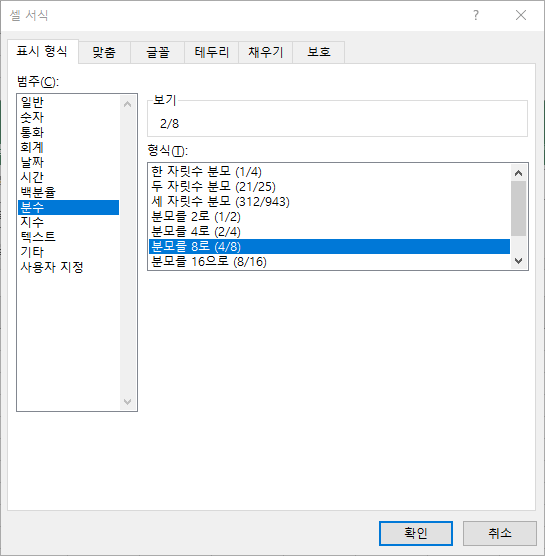Pick the 백분율 category
545x556 pixels.
click(68, 192)
